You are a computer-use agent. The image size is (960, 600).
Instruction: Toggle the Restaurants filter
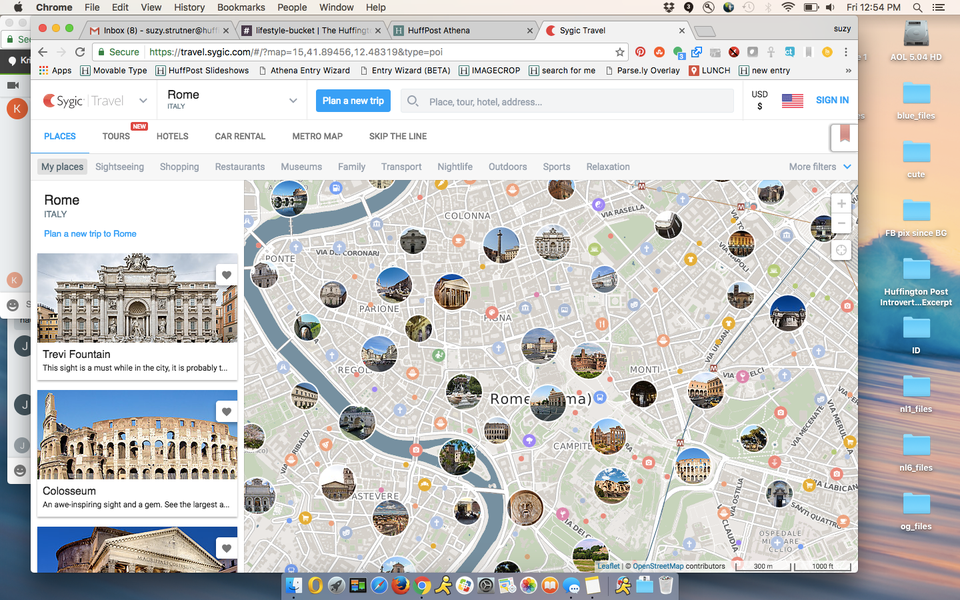point(239,167)
